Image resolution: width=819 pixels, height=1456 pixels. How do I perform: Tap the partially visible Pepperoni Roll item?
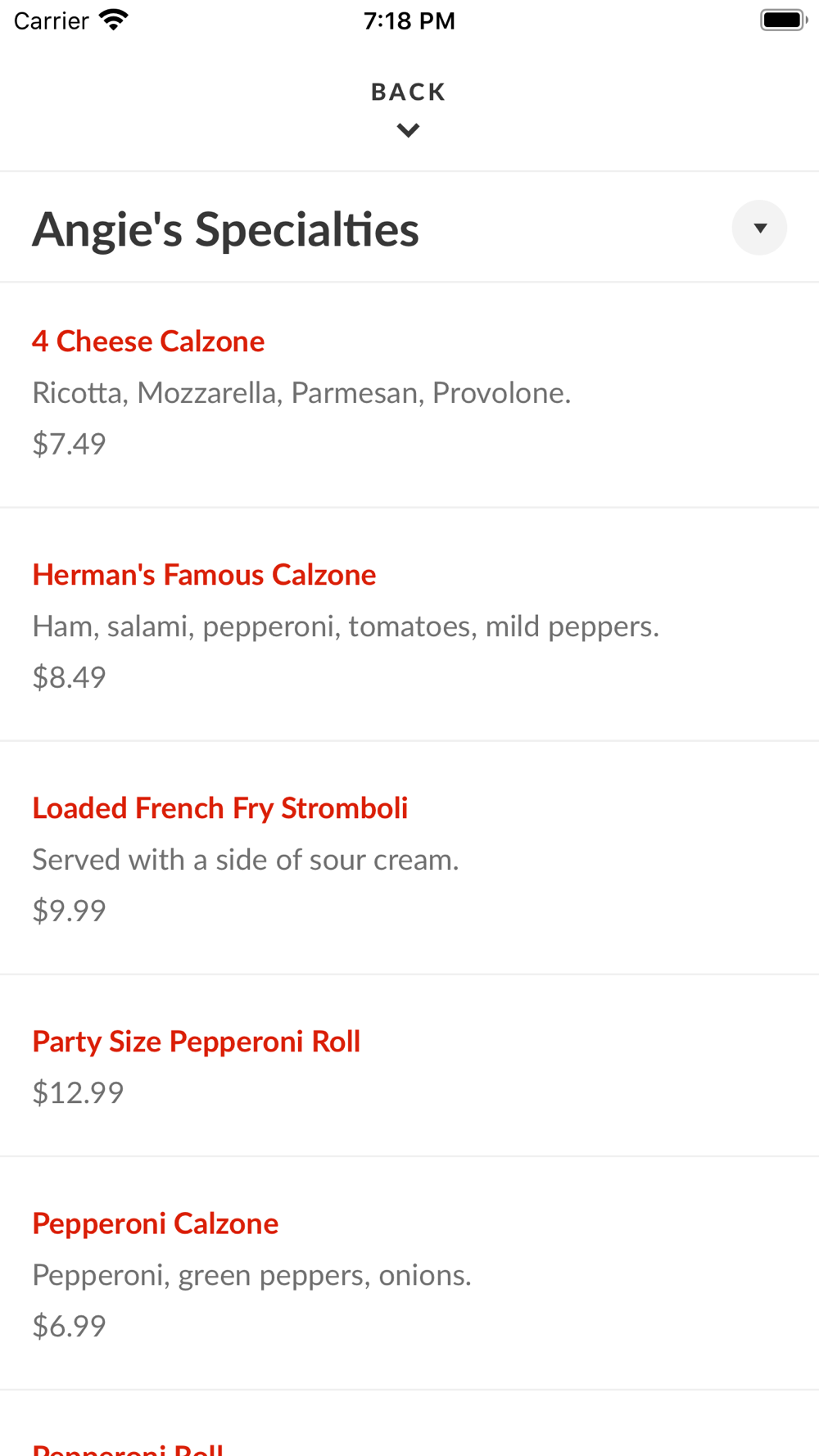[x=128, y=1448]
